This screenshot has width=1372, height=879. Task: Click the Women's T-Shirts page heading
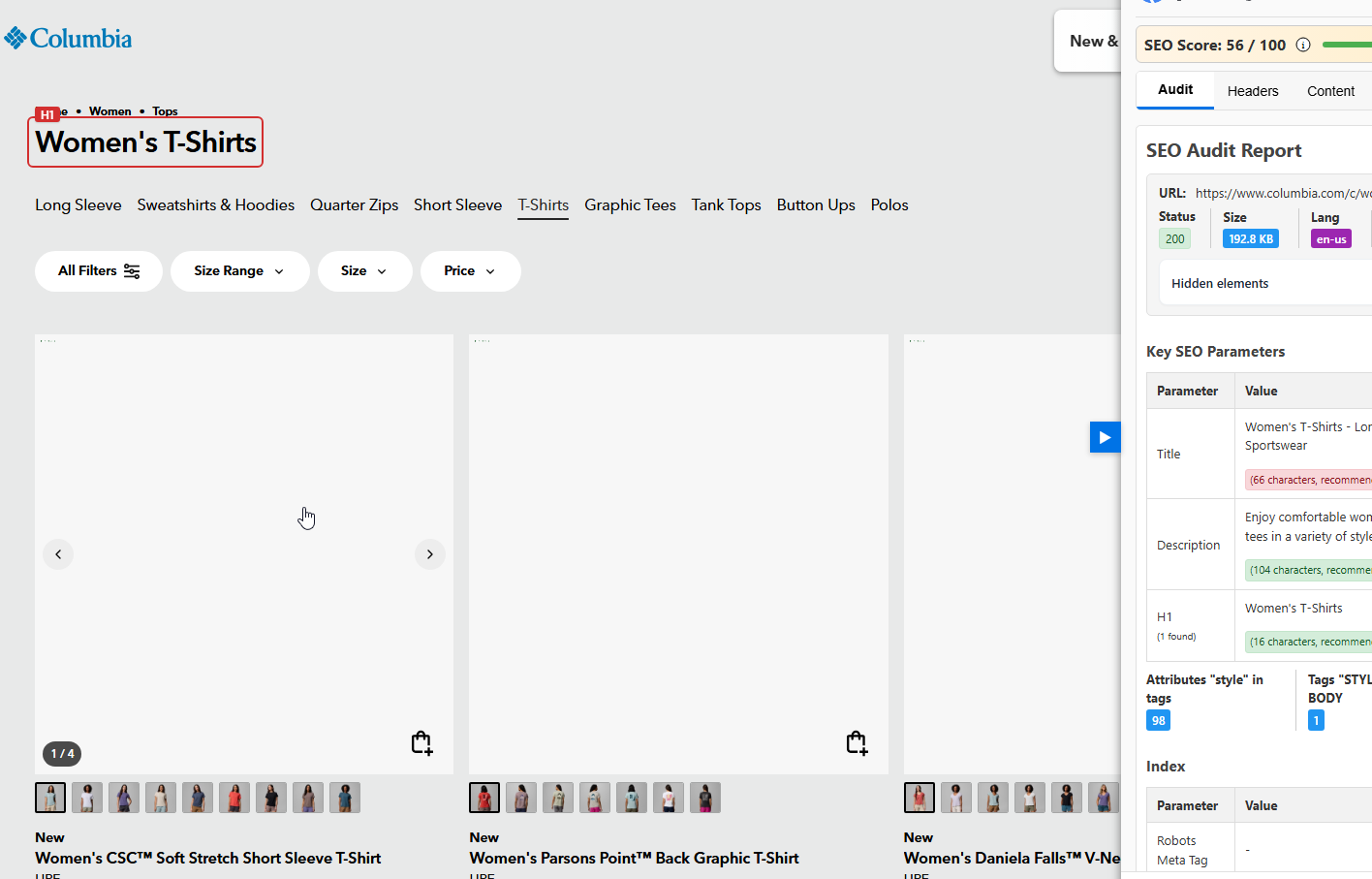pyautogui.click(x=146, y=142)
